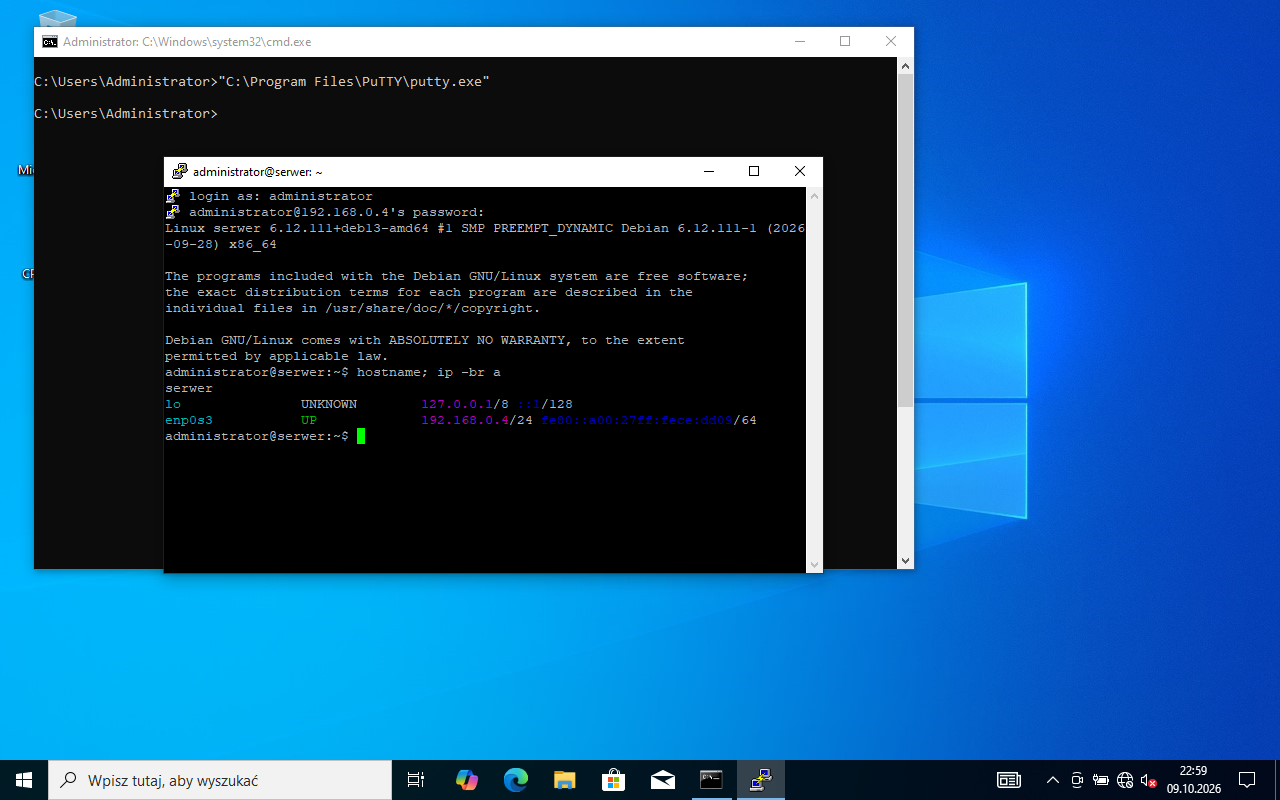This screenshot has width=1280, height=800.
Task: Open Microsoft Edge from the taskbar
Action: [515, 780]
